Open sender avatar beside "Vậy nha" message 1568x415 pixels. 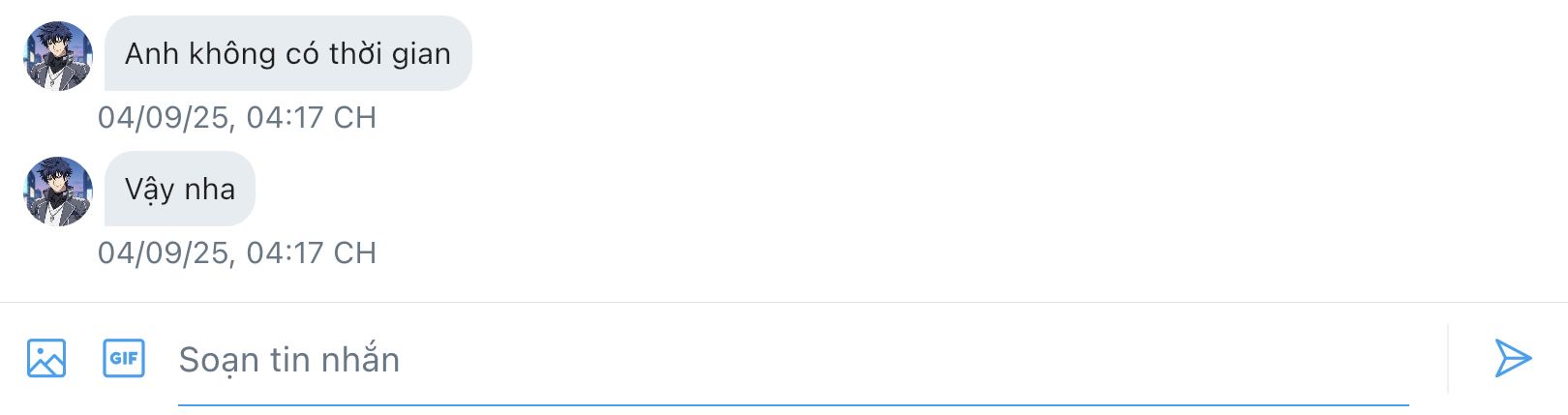pos(58,192)
